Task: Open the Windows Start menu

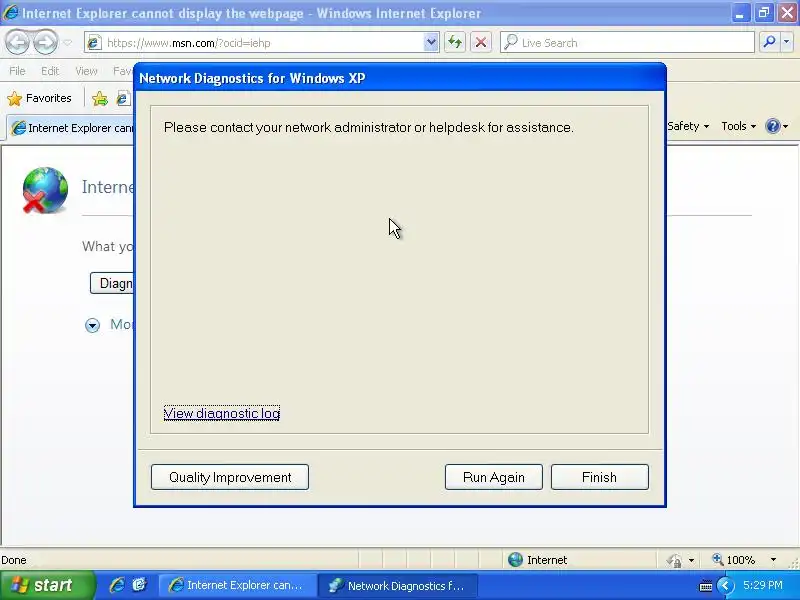Action: (47, 585)
